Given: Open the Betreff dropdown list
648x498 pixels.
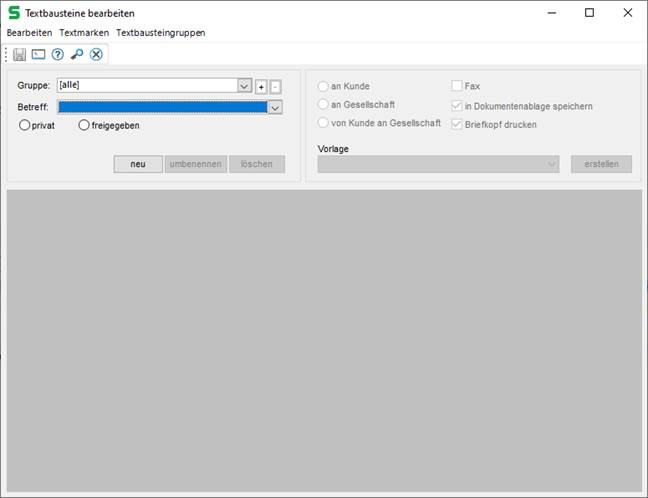Looking at the screenshot, I should (x=275, y=107).
